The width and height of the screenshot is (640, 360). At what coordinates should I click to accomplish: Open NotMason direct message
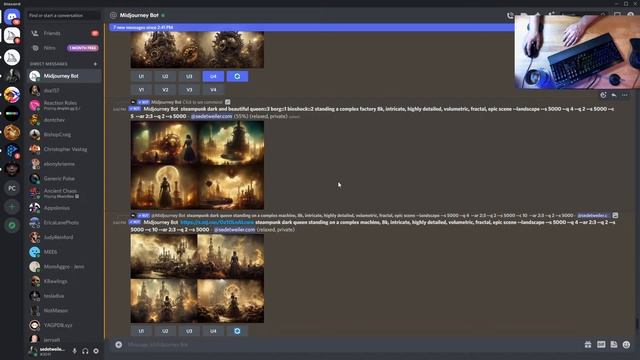click(64, 310)
